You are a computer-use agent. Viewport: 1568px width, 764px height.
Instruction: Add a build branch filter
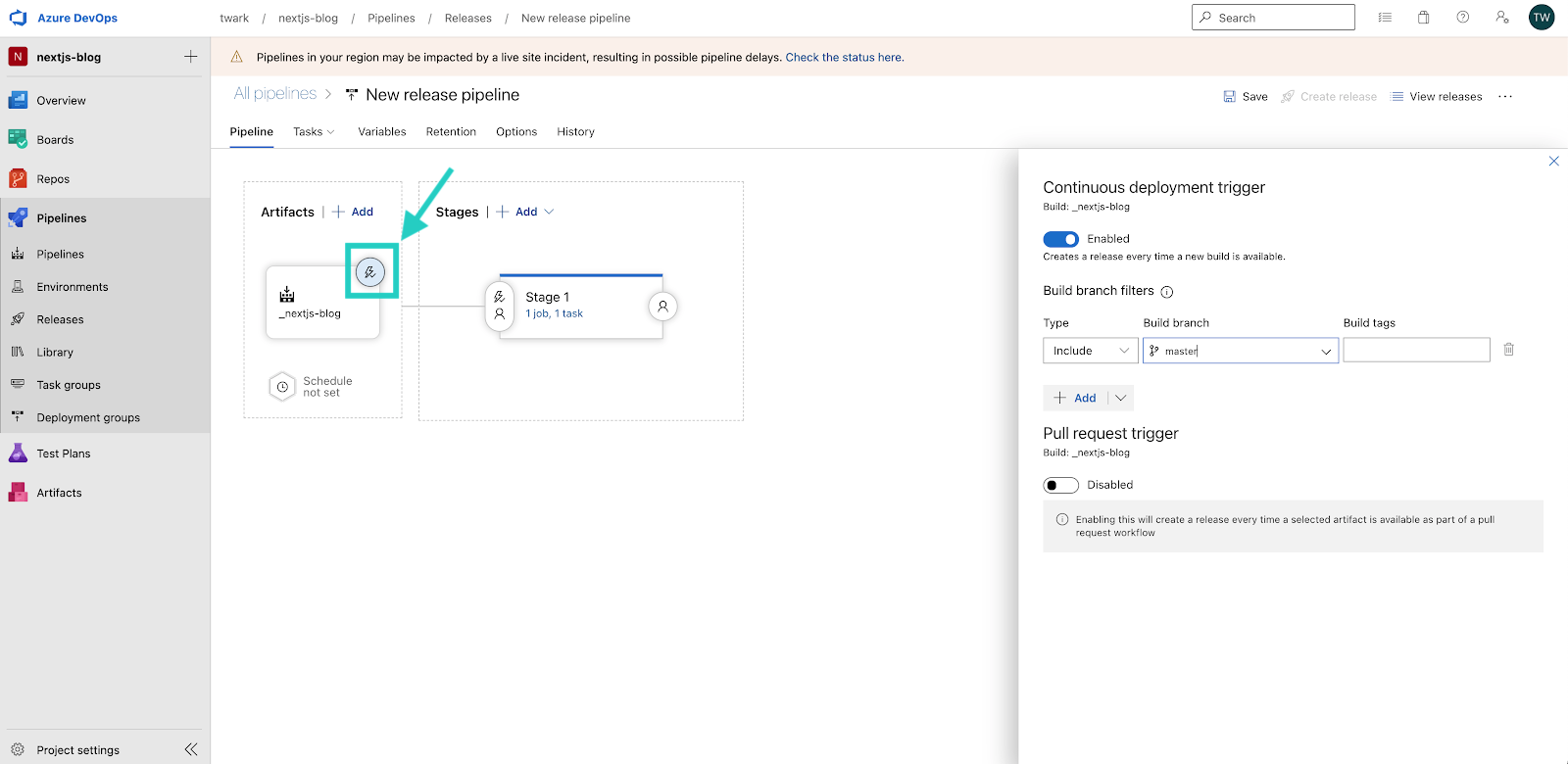tap(1075, 398)
